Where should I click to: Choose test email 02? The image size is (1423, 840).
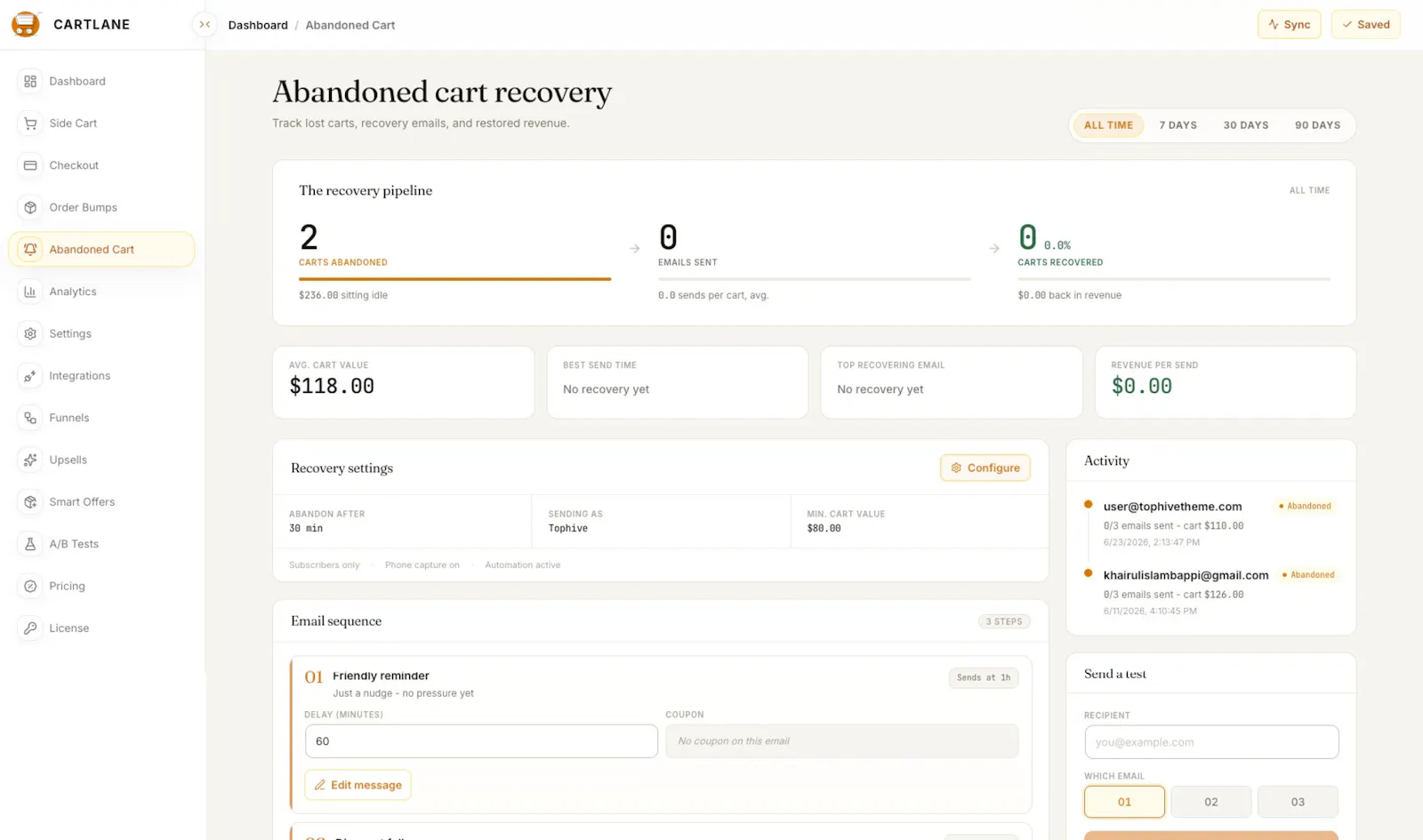pos(1211,802)
